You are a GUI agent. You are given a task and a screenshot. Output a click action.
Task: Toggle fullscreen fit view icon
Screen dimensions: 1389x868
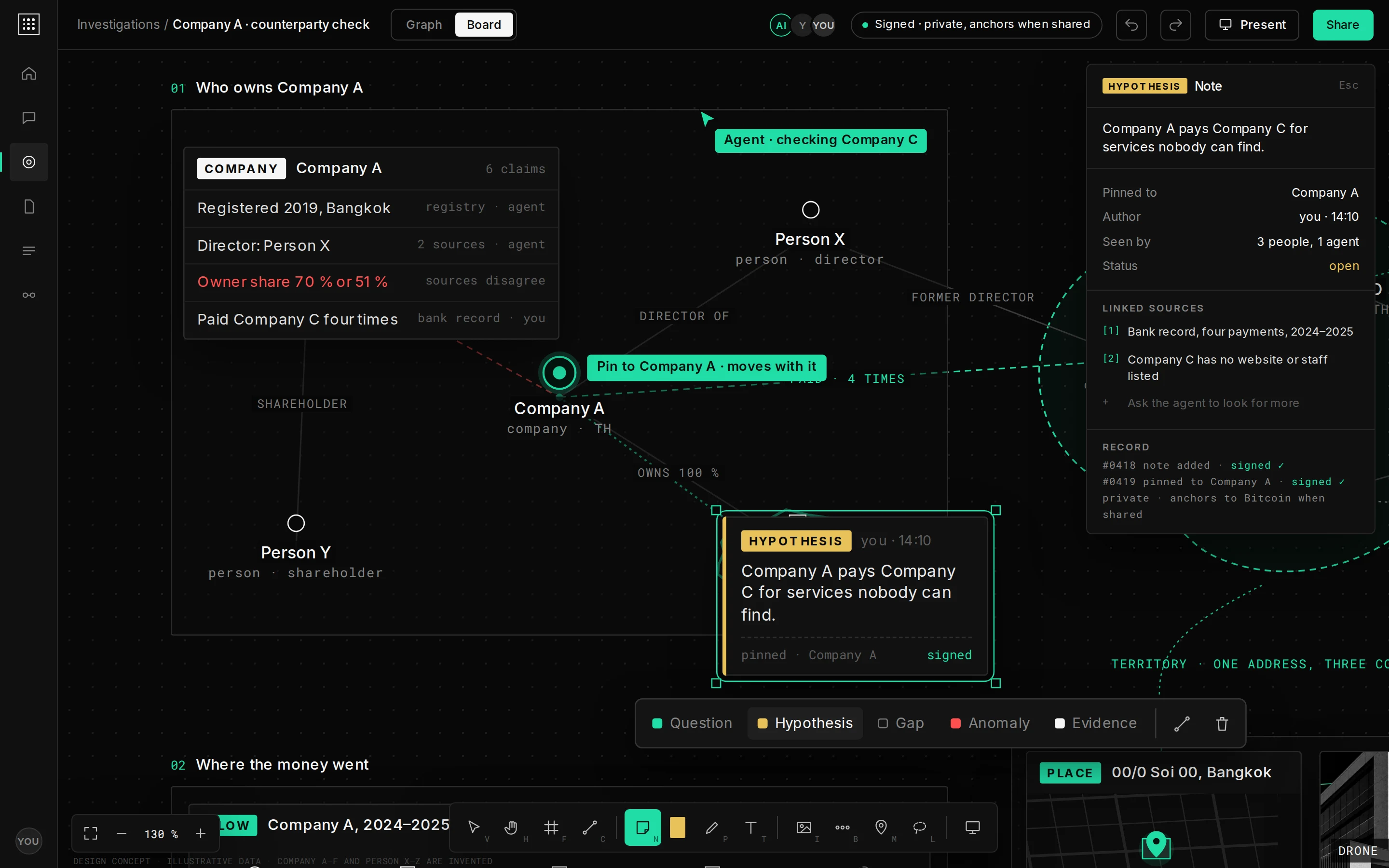click(91, 834)
